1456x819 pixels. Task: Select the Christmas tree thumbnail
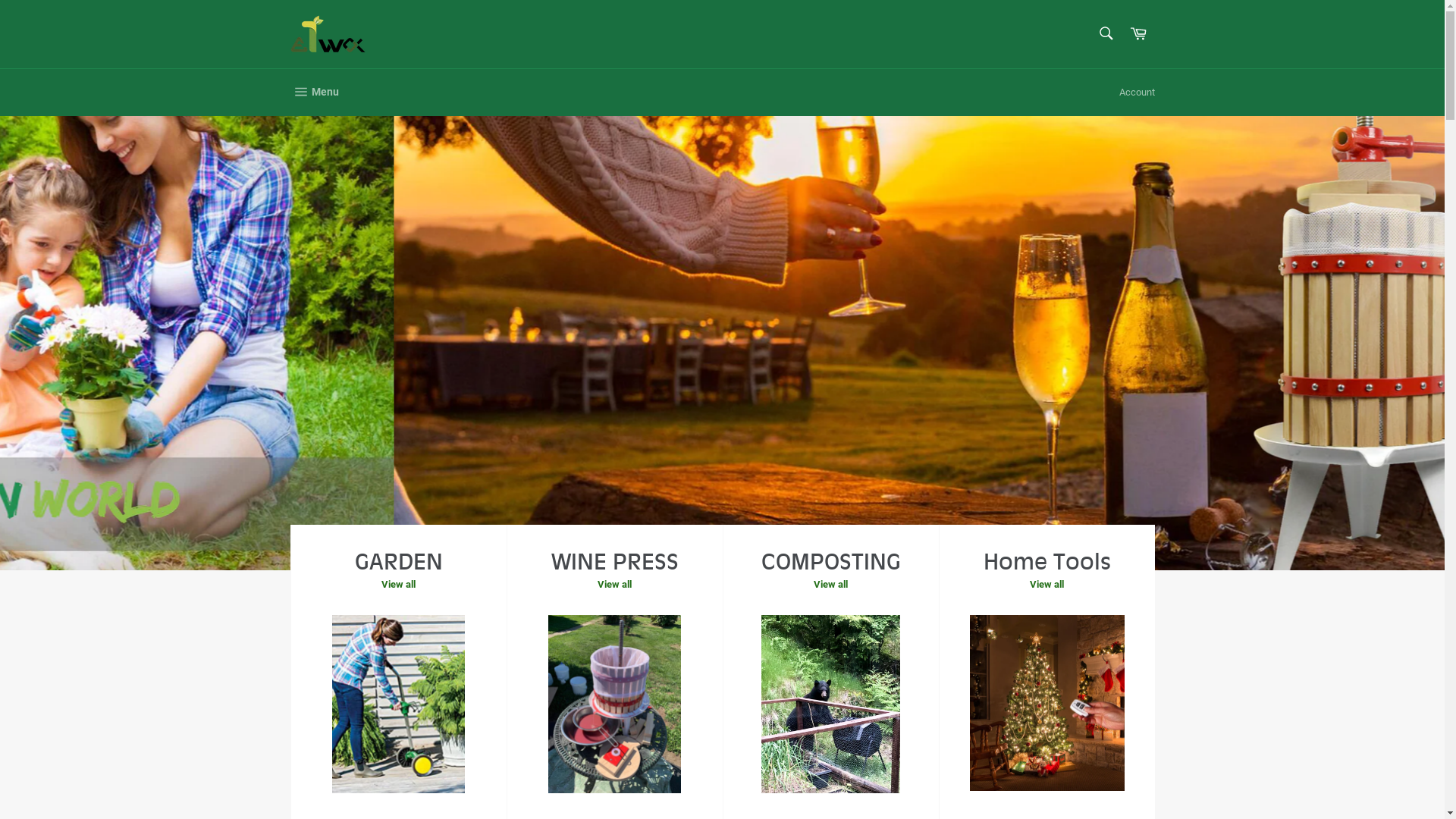1046,703
